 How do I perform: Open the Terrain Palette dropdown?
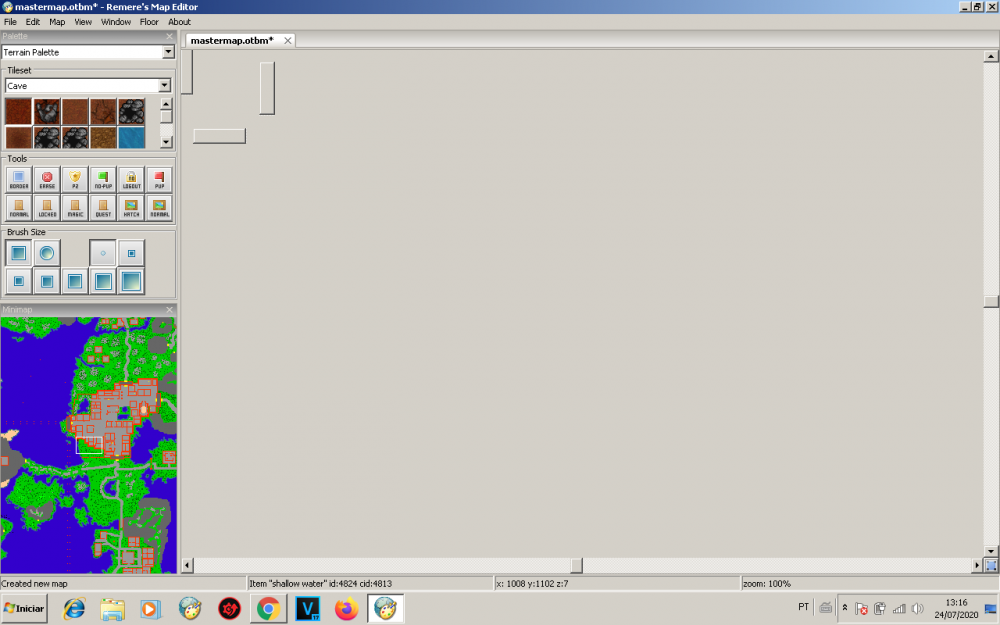(168, 52)
